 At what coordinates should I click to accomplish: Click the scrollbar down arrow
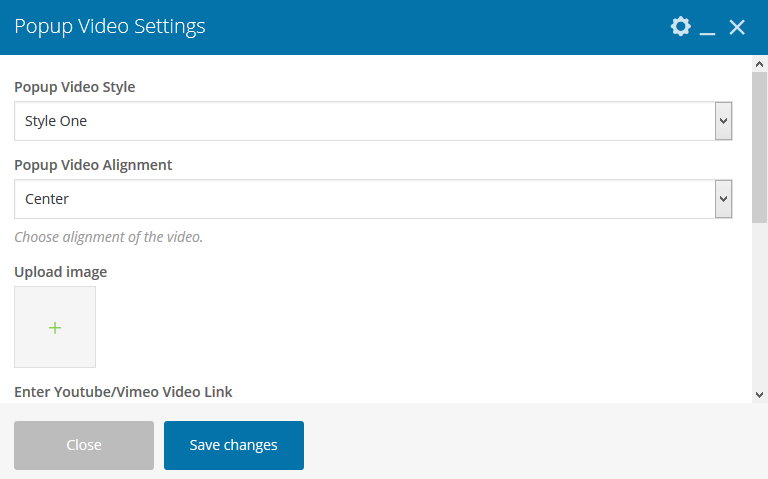click(x=759, y=394)
